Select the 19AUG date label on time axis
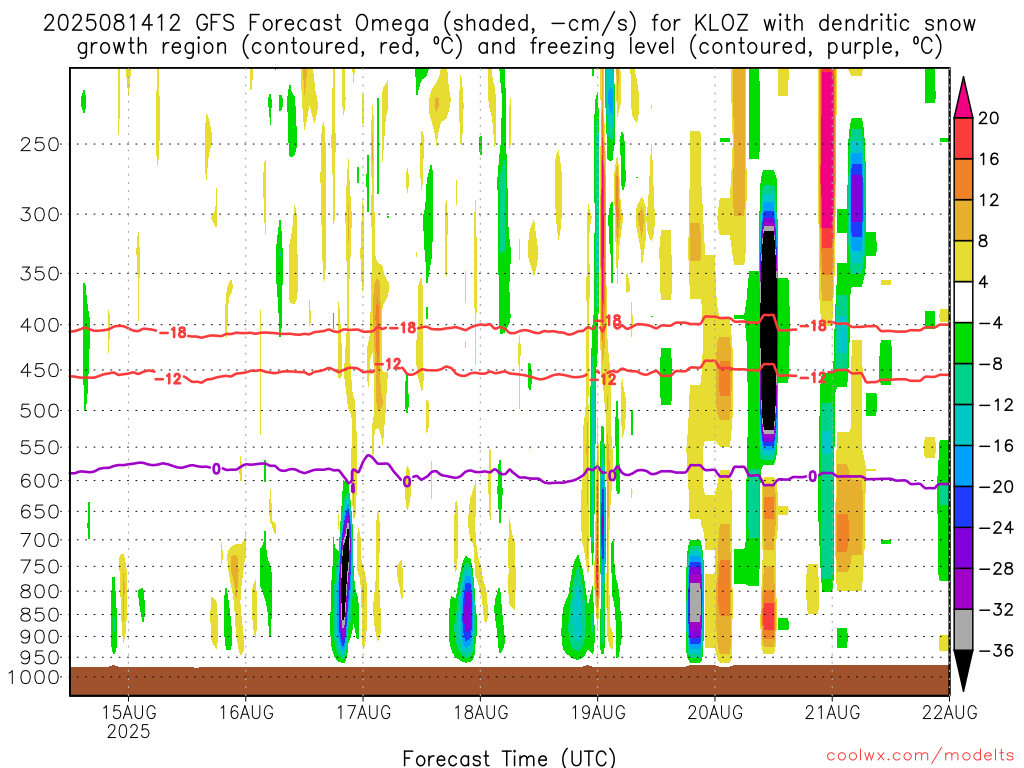 (x=598, y=712)
